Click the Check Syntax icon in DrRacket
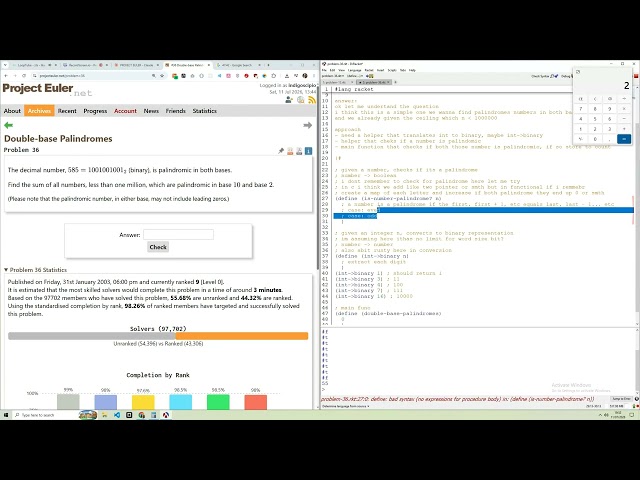 point(554,76)
